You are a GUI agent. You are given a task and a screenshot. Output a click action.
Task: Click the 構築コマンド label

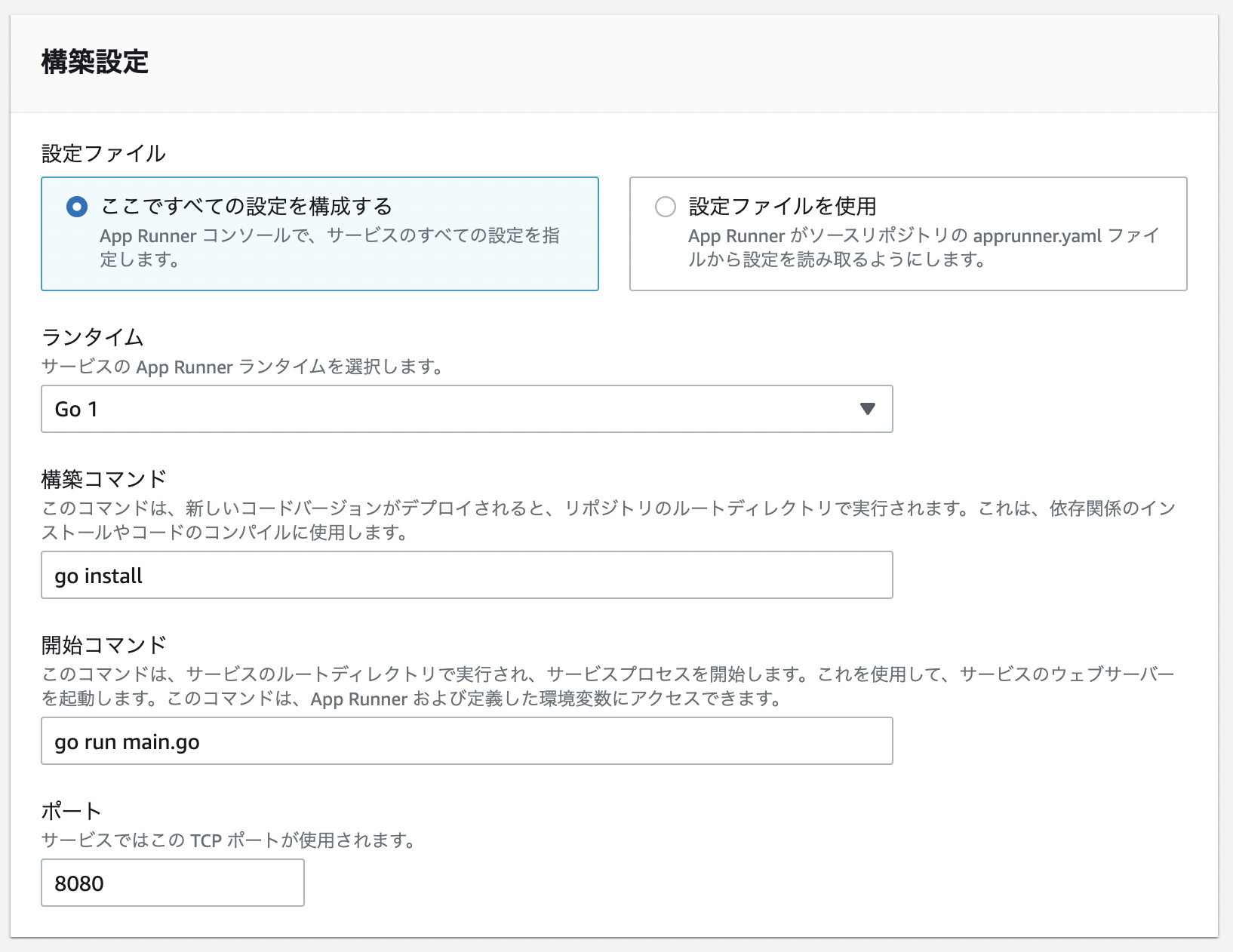pyautogui.click(x=103, y=479)
